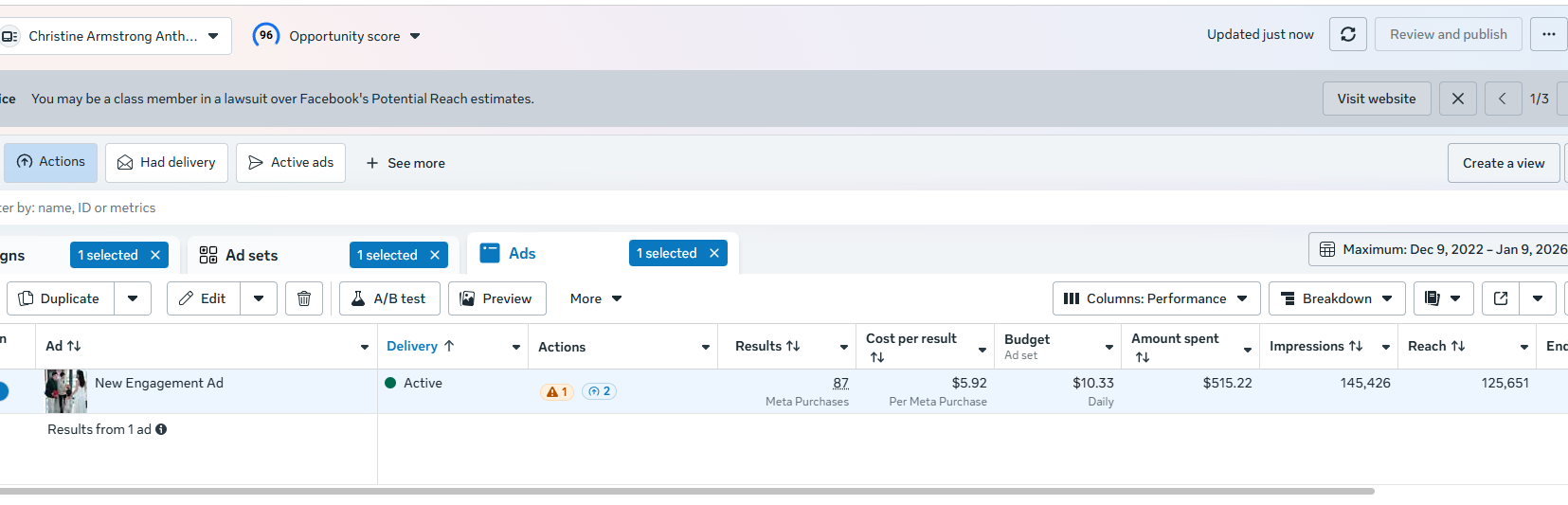Open the New Engagement Ad thumbnail
This screenshot has width=1568, height=505.
65,390
